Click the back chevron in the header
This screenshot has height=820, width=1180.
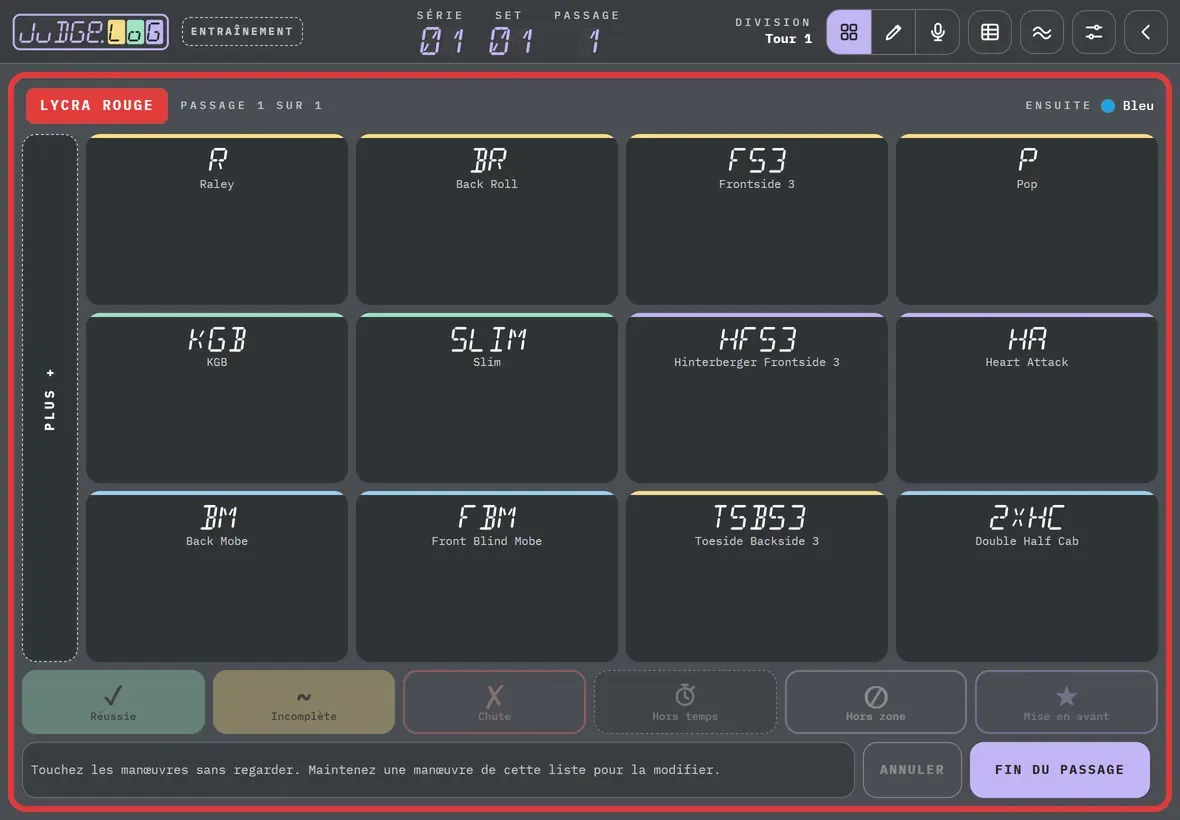(x=1145, y=32)
